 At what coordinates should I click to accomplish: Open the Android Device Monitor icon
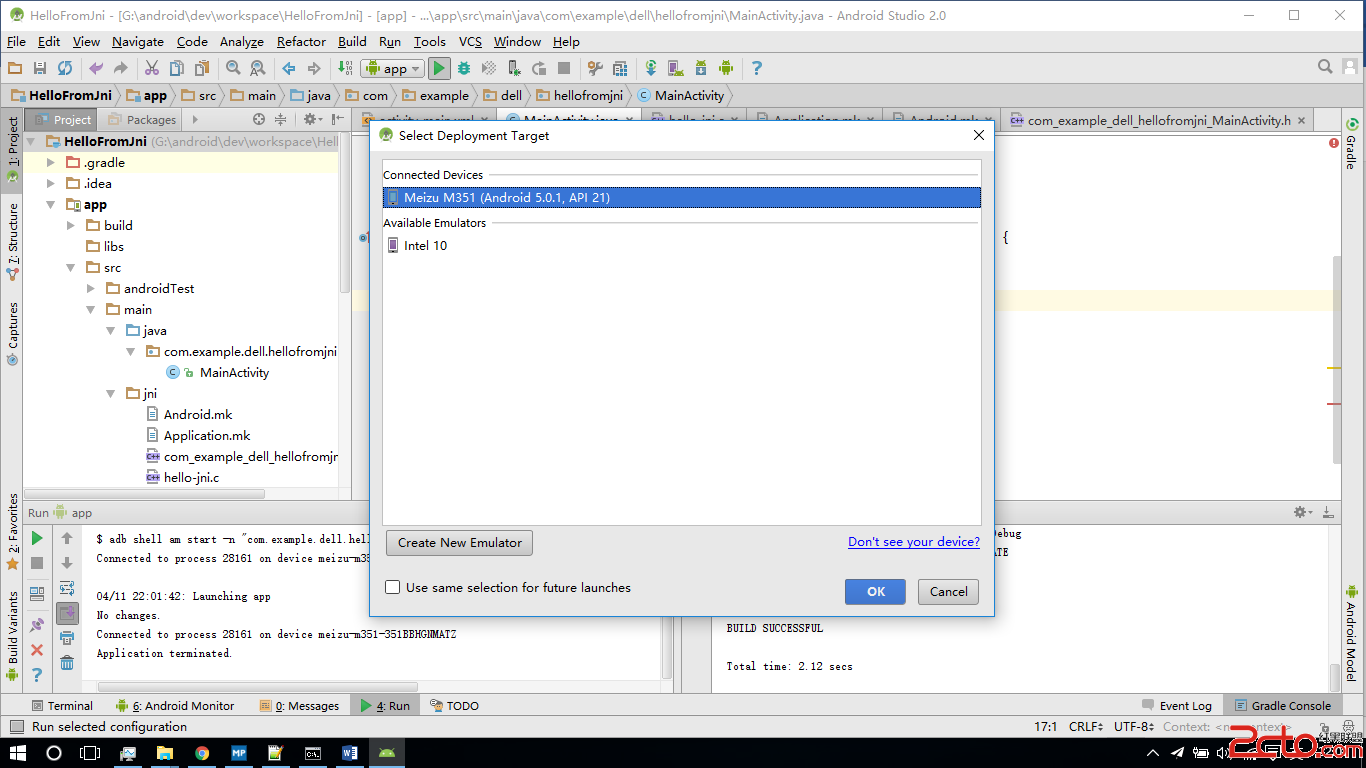pos(726,68)
